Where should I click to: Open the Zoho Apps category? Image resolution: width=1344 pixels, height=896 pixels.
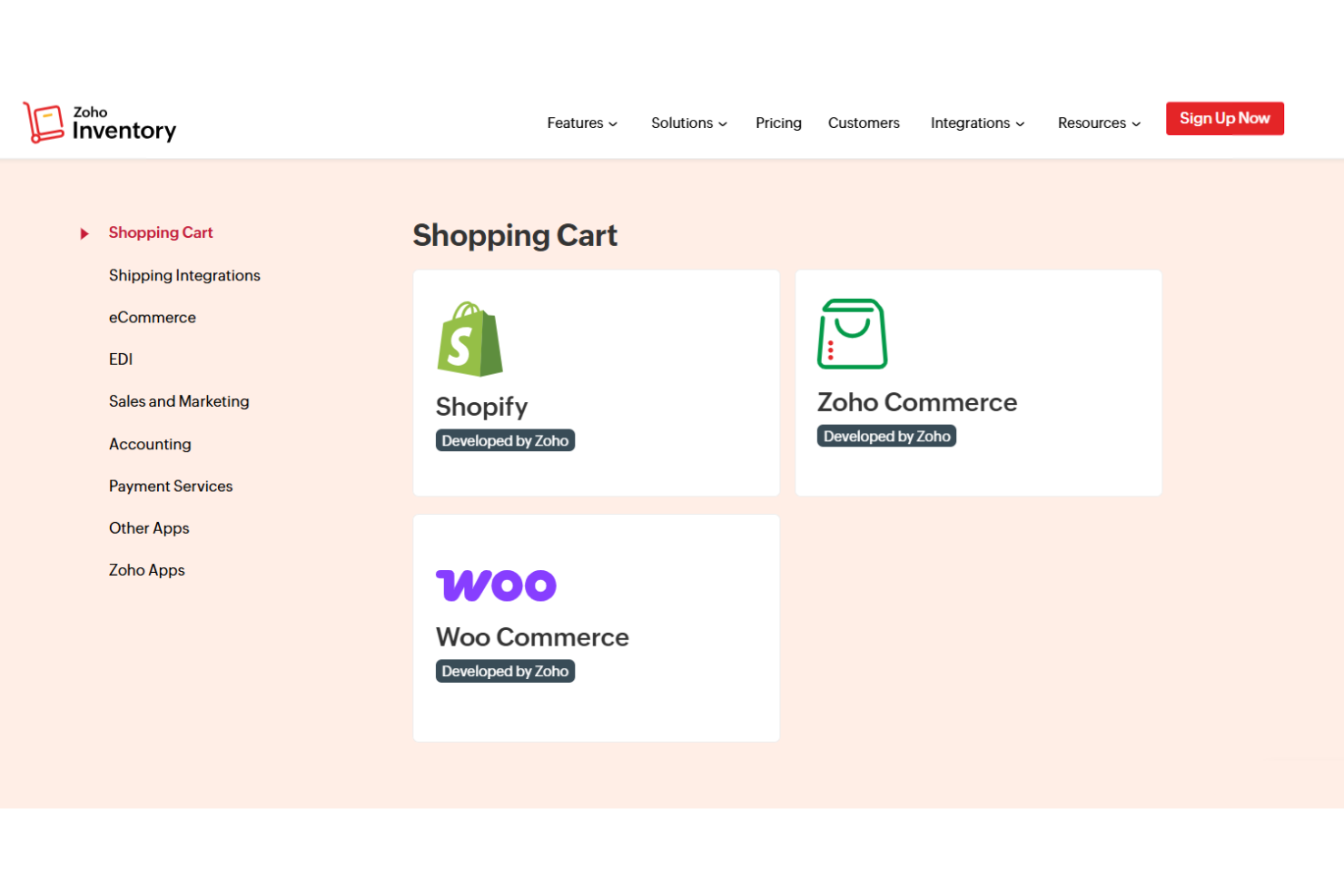point(147,569)
